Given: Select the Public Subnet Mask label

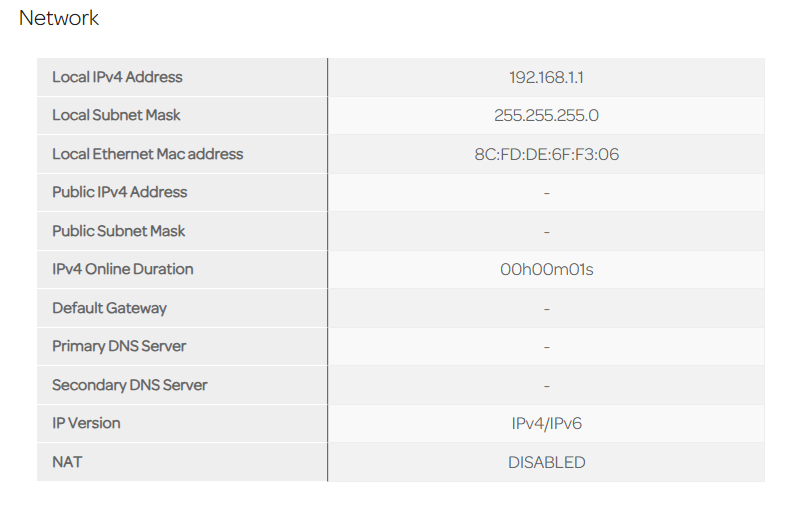Looking at the screenshot, I should coord(119,231).
